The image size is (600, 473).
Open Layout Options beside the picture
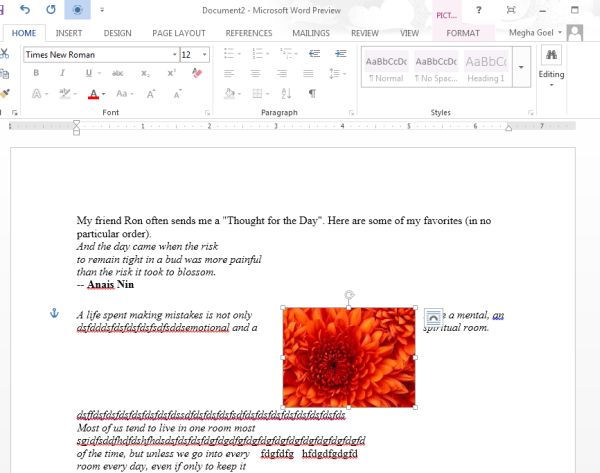pyautogui.click(x=433, y=317)
